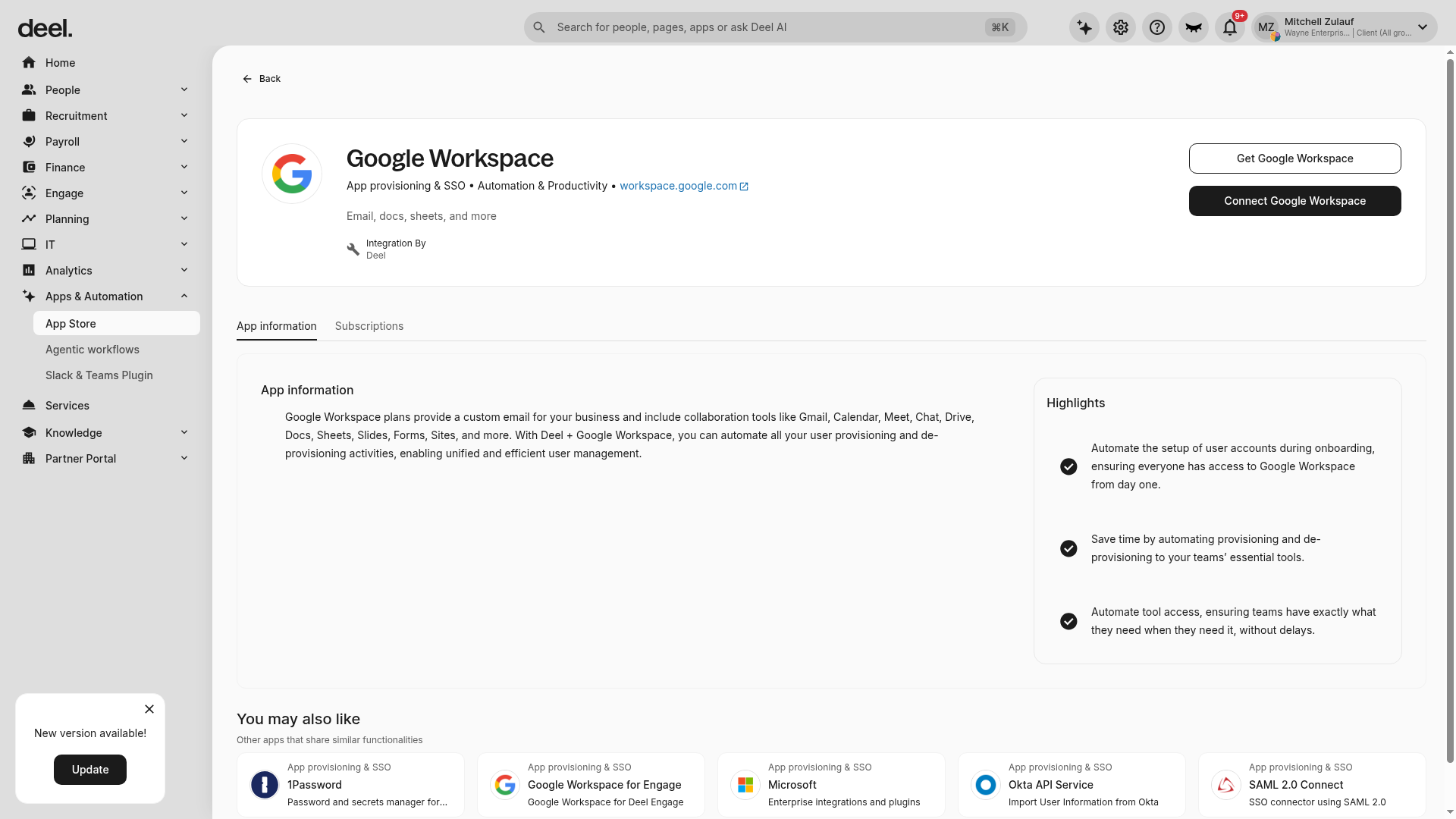
Task: Go Back to the previous page
Action: [x=262, y=79]
